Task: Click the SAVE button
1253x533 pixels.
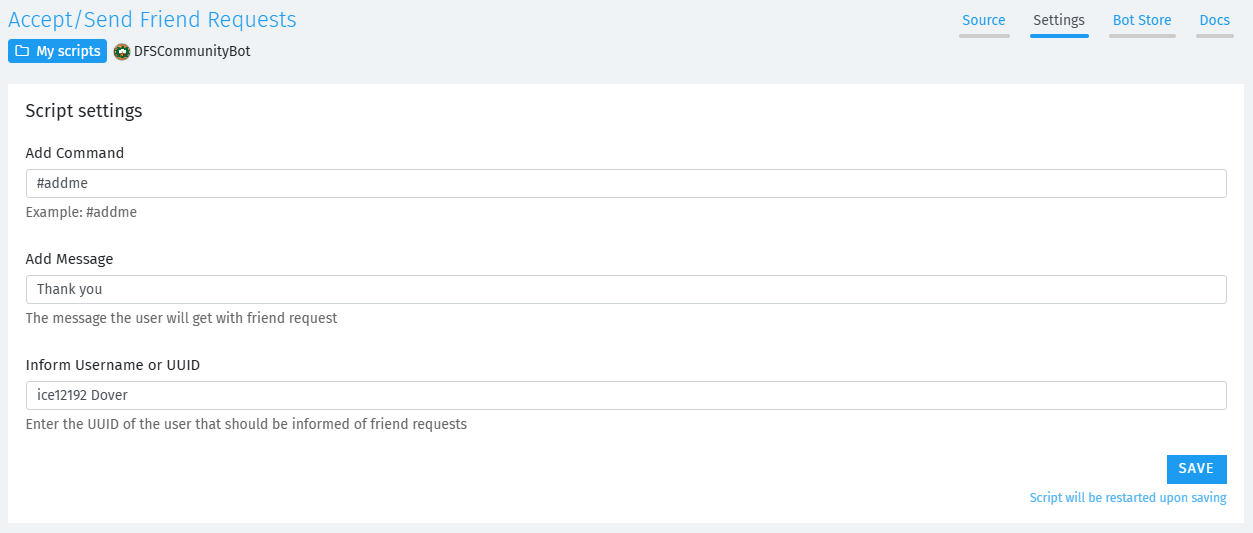Action: tap(1196, 469)
